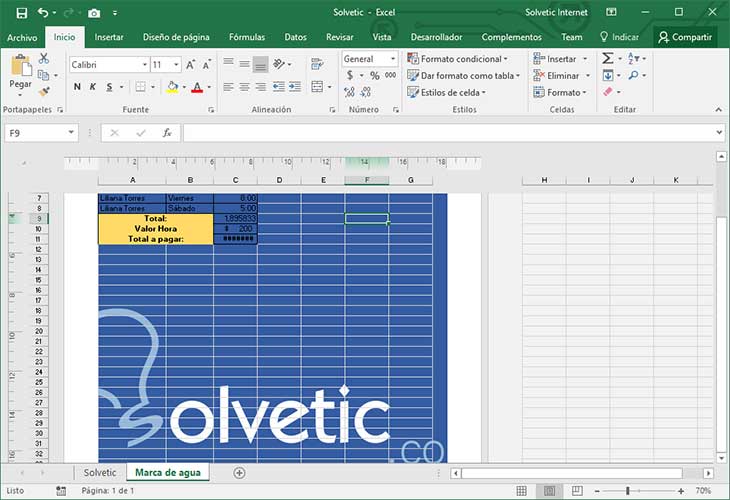Decrease font size with the small A icon
The width and height of the screenshot is (730, 500).
(x=206, y=65)
